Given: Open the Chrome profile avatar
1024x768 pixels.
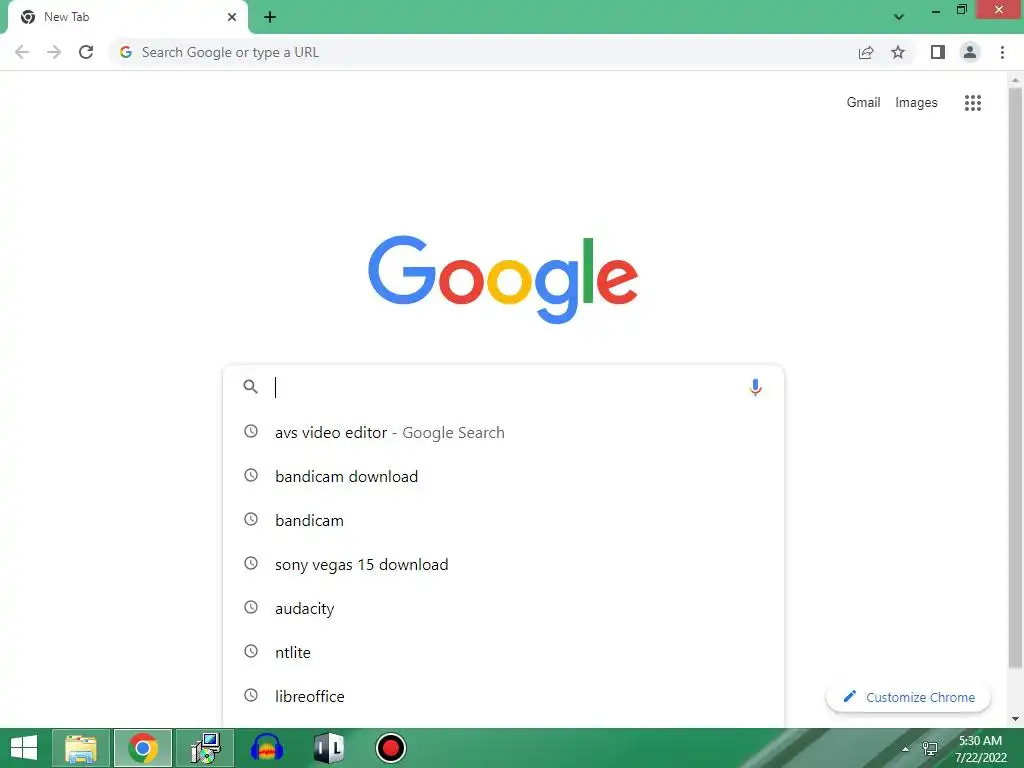Looking at the screenshot, I should pyautogui.click(x=970, y=52).
